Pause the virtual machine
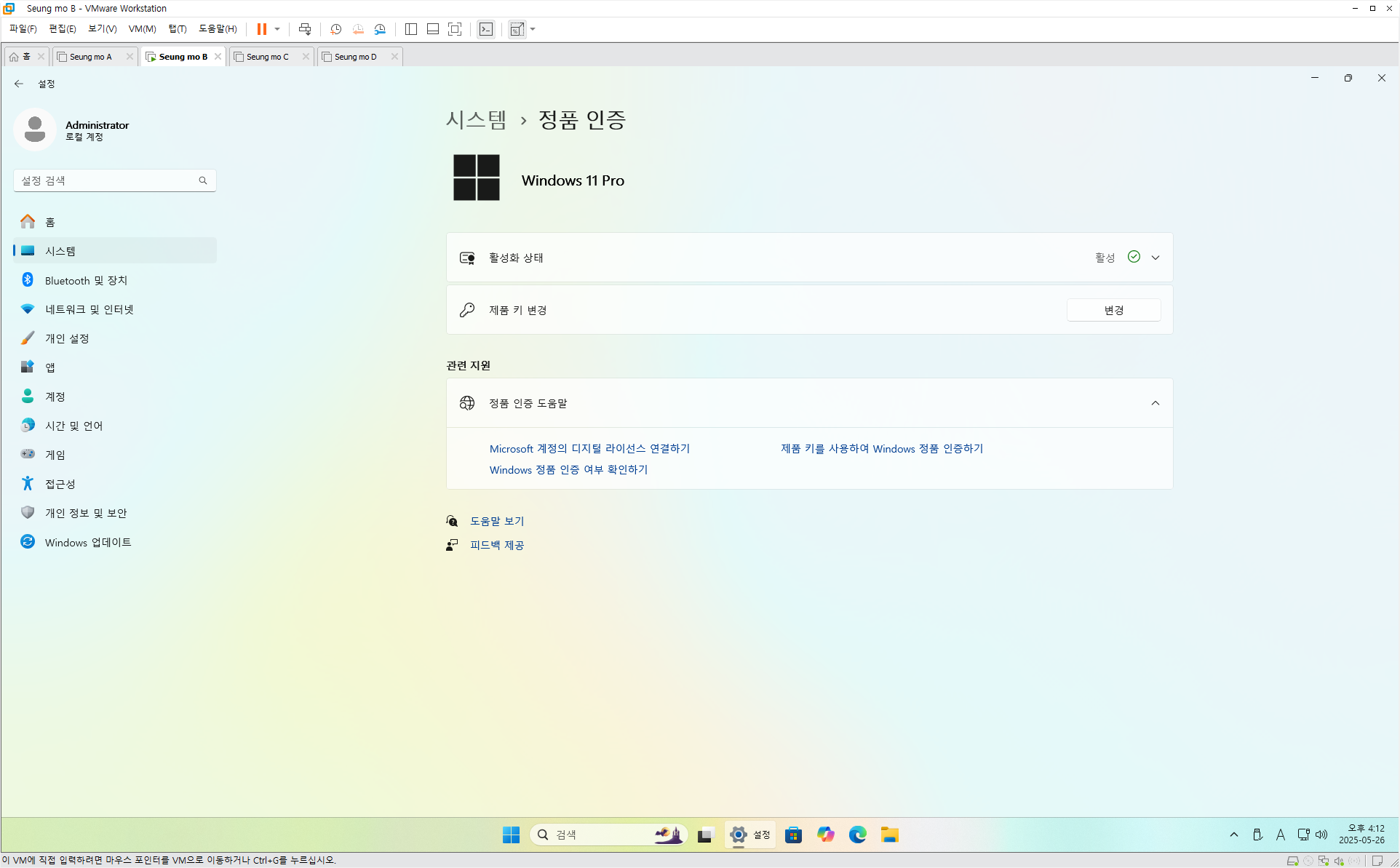 [x=261, y=29]
